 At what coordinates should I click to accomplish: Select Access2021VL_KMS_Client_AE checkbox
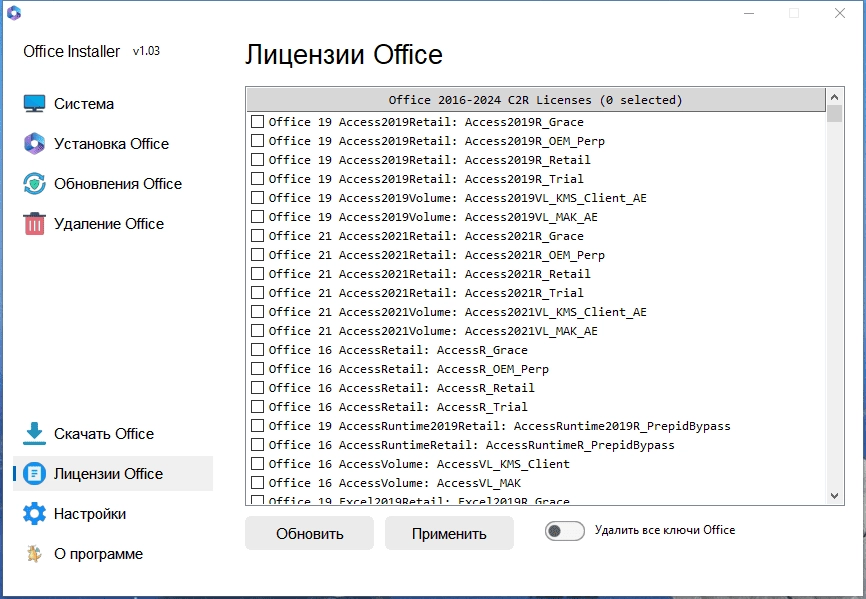[x=257, y=311]
